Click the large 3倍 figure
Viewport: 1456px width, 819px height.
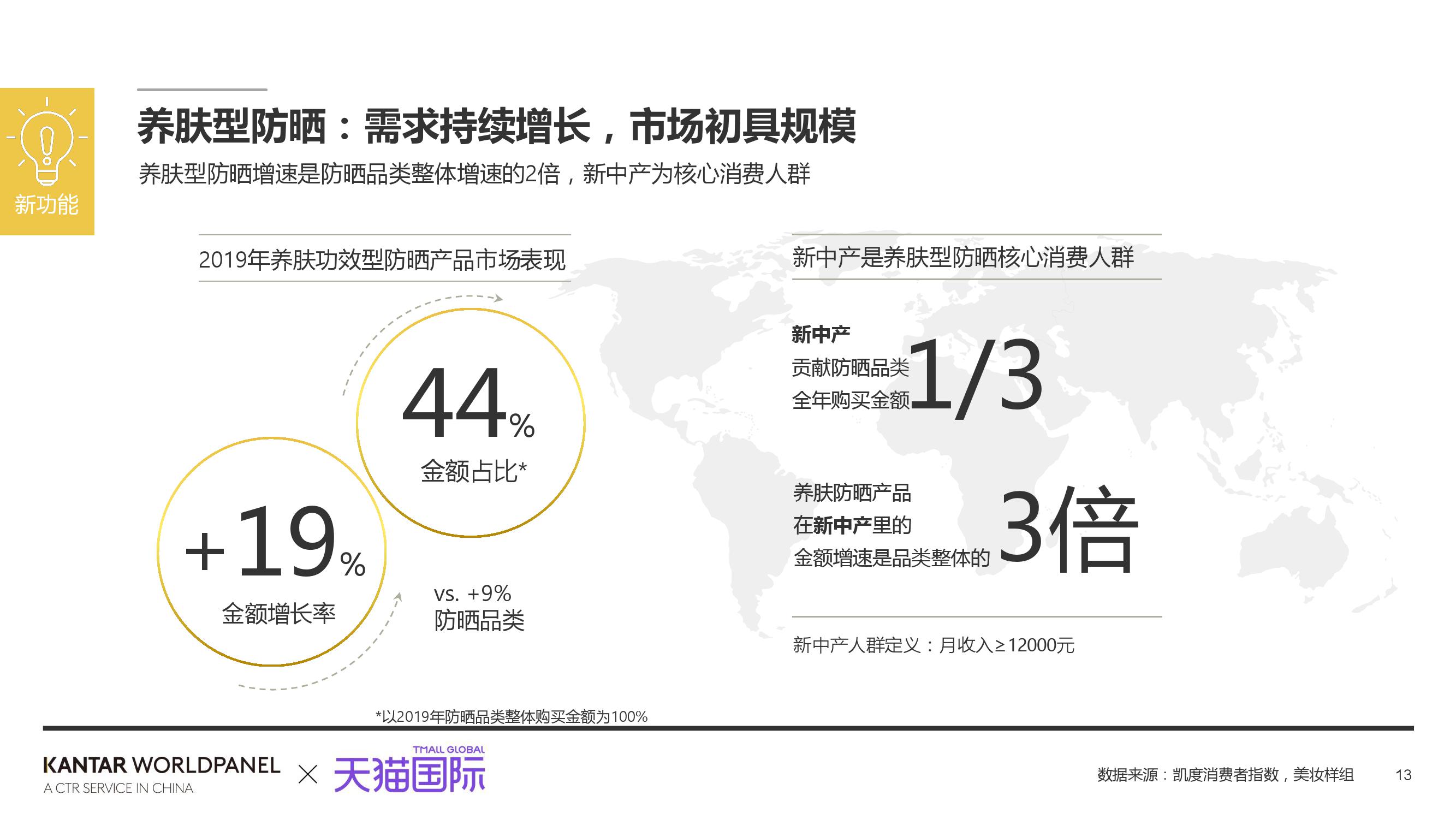click(1068, 530)
